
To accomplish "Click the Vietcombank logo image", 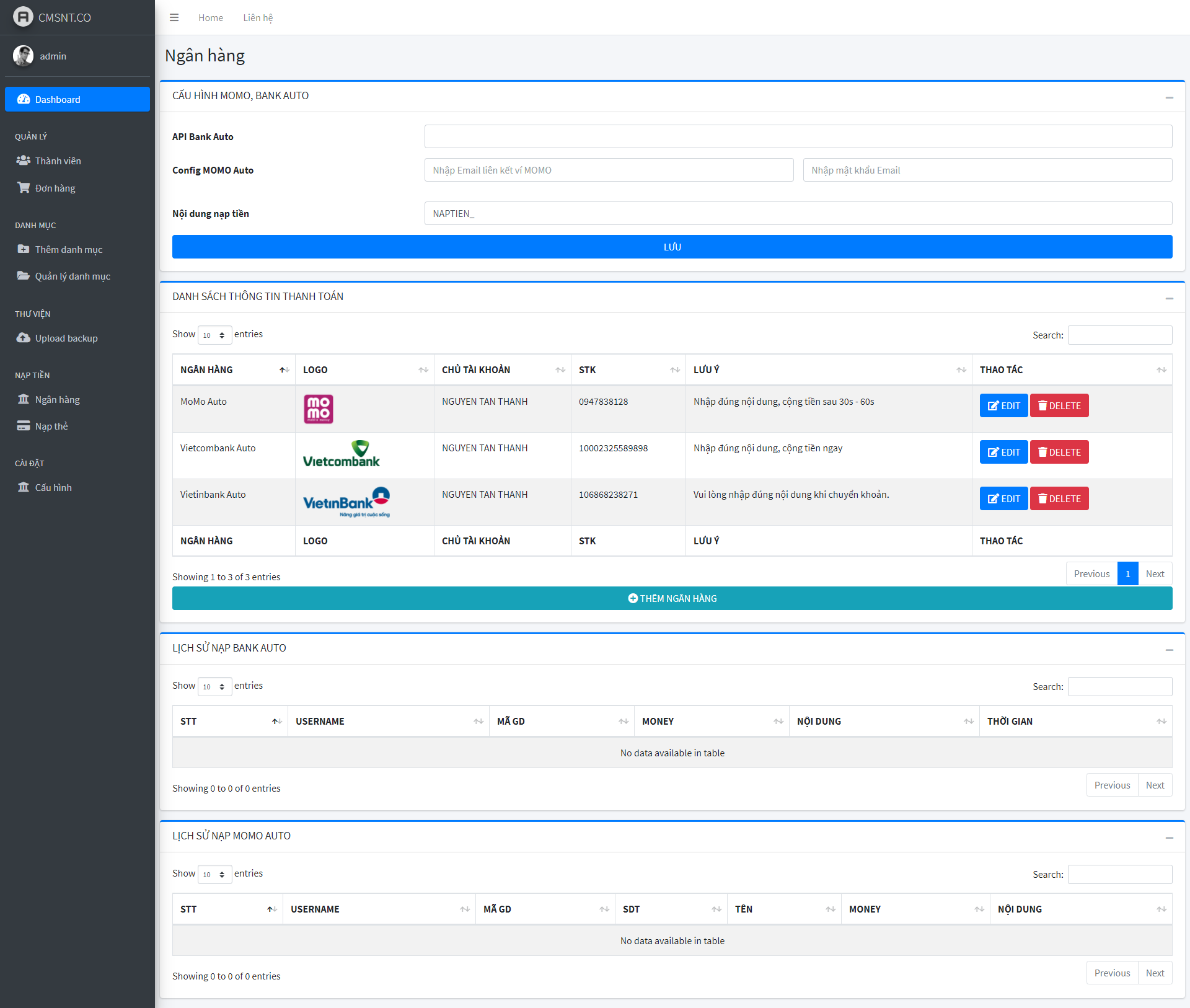I will tap(341, 454).
